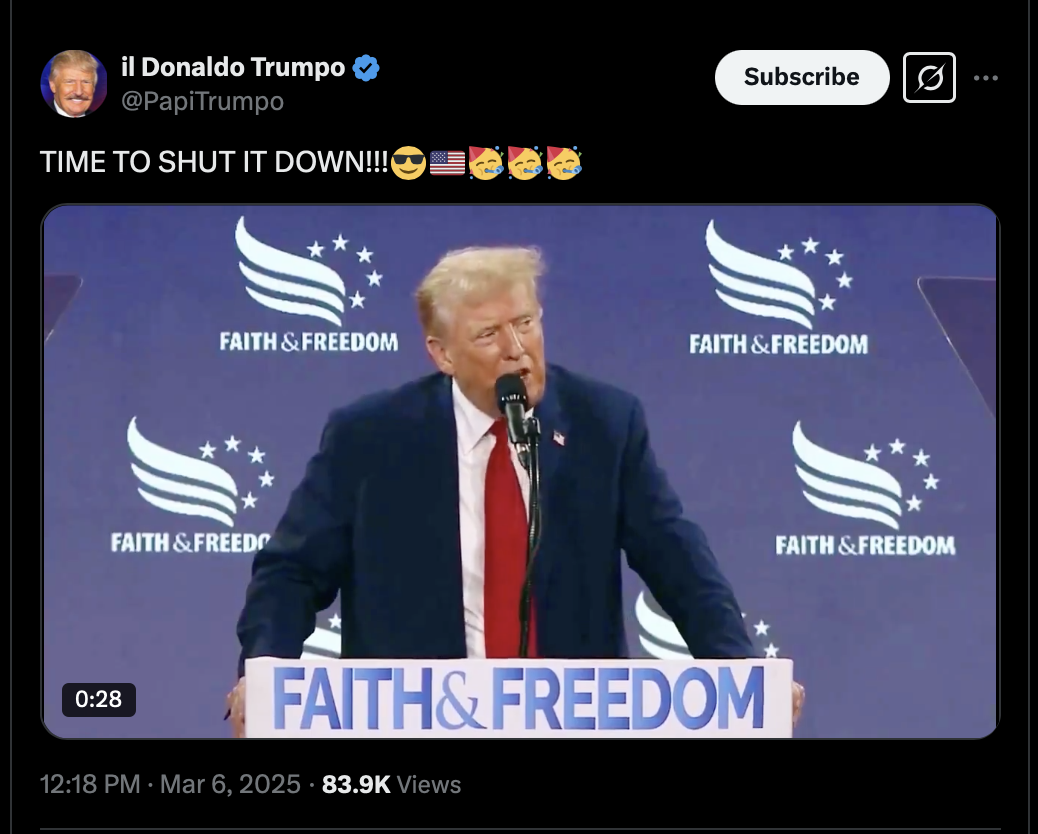Screen dimensions: 1038x834
Task: Open the three-dot more options menu
Action: (986, 78)
